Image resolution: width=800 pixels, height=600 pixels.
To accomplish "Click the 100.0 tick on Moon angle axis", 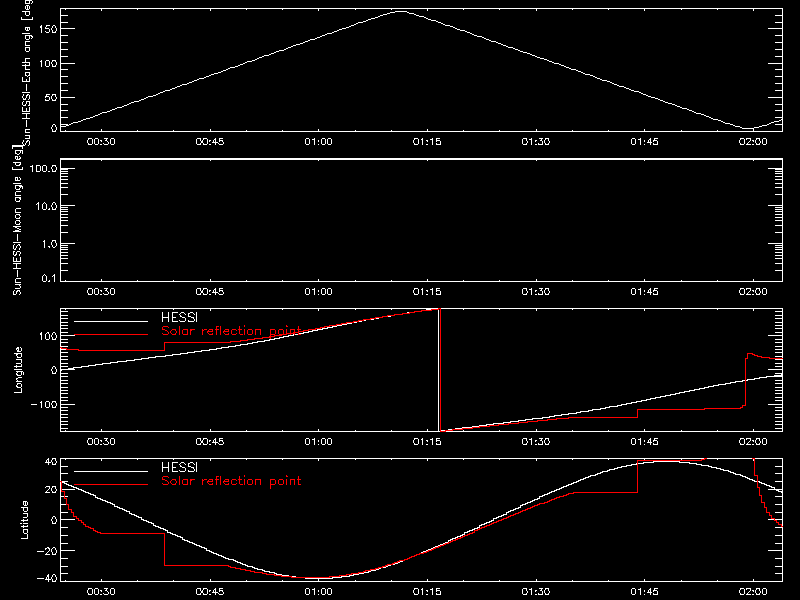I will 43,169.
